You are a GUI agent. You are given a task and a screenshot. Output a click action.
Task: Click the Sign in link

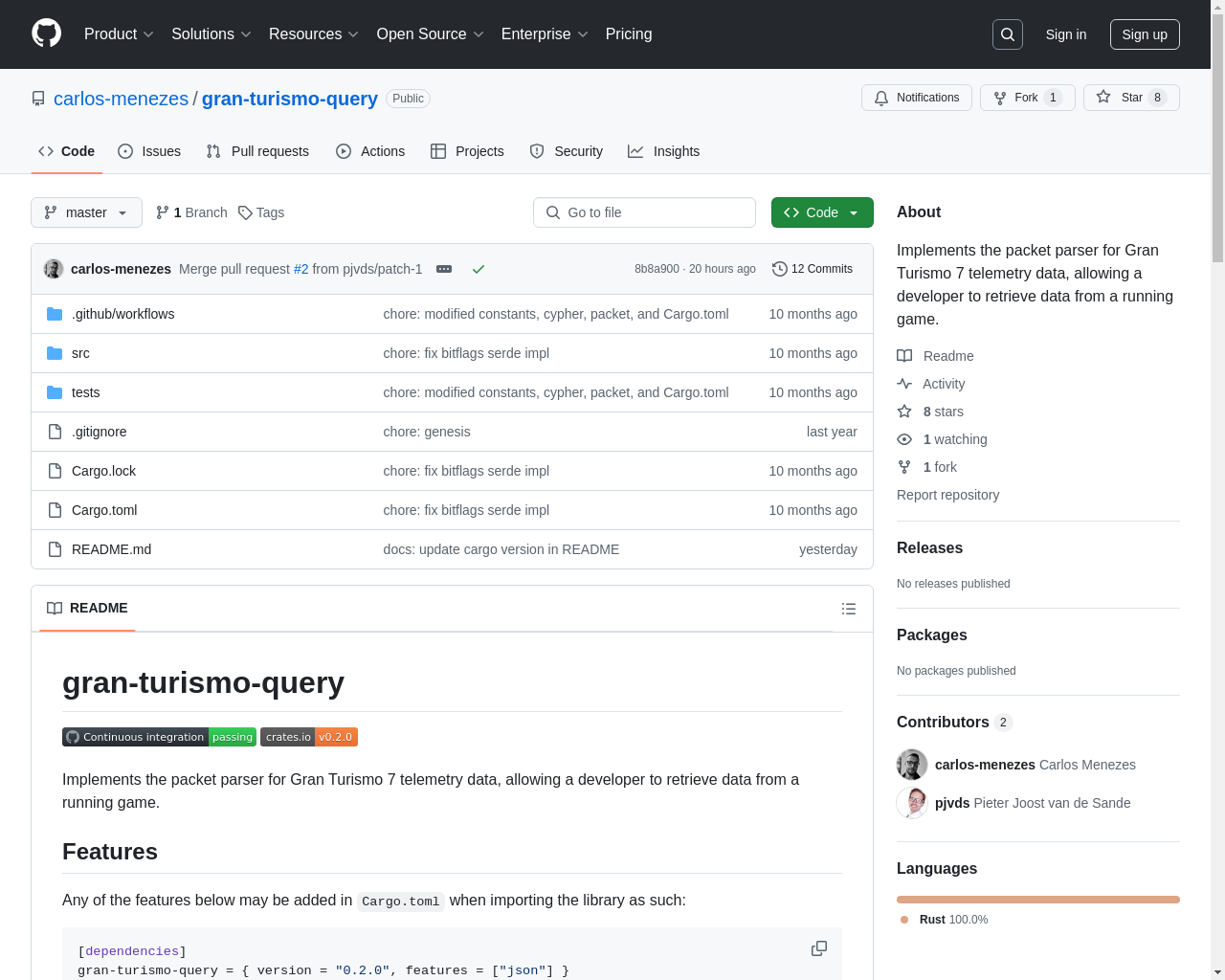tap(1065, 34)
